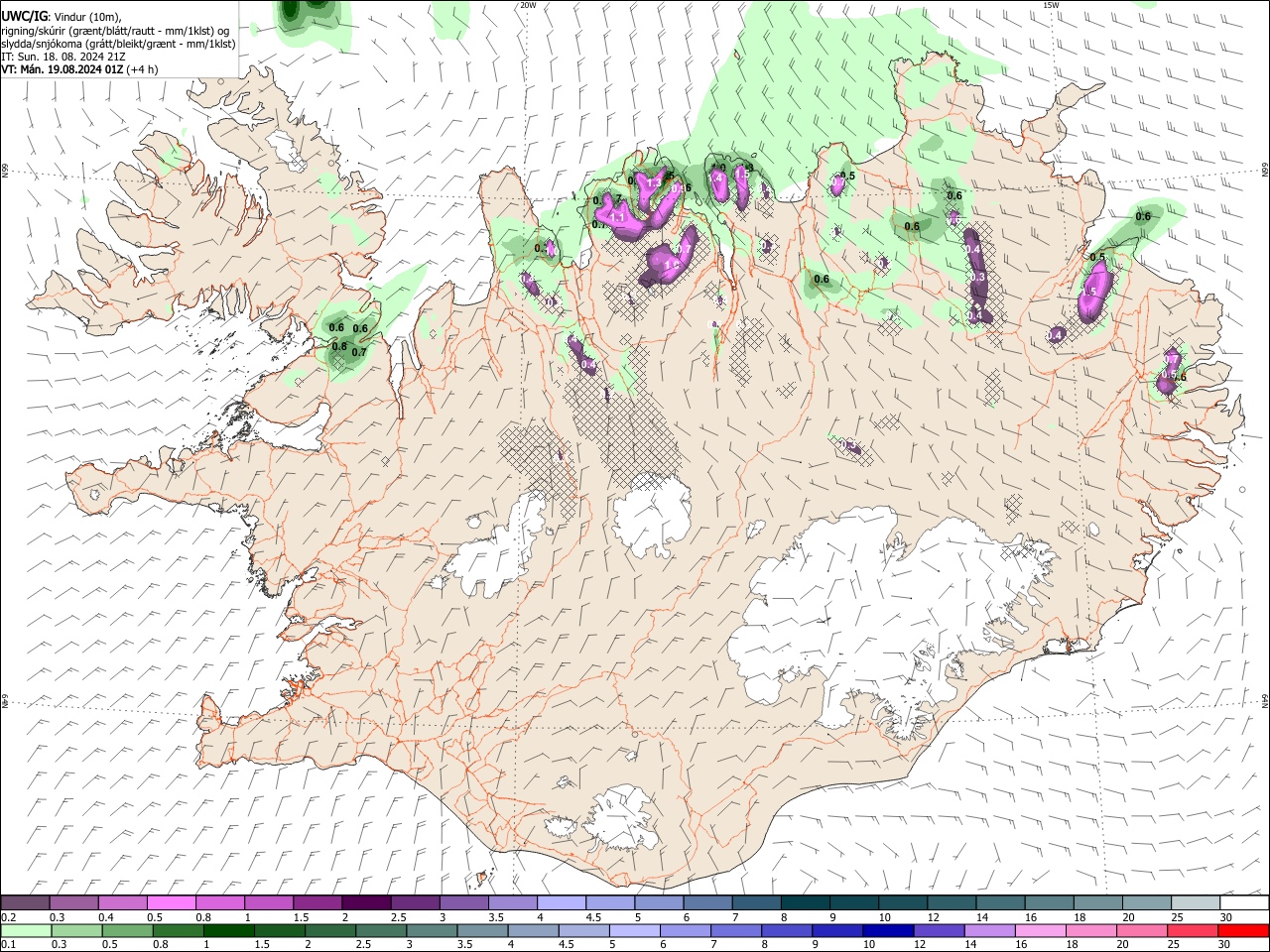Click the '(+4 h)' forecast offset text

[x=143, y=69]
